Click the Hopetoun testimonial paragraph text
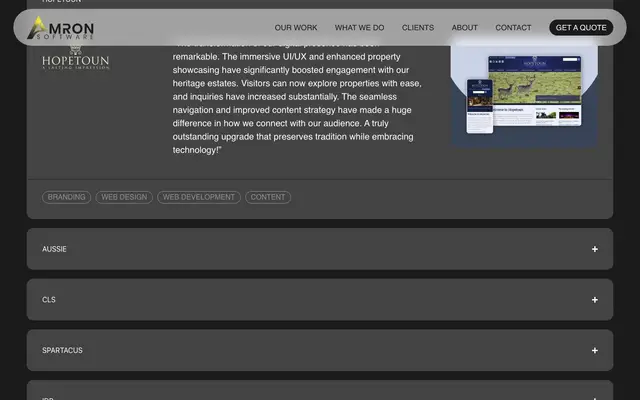This screenshot has height=400, width=640. click(297, 98)
